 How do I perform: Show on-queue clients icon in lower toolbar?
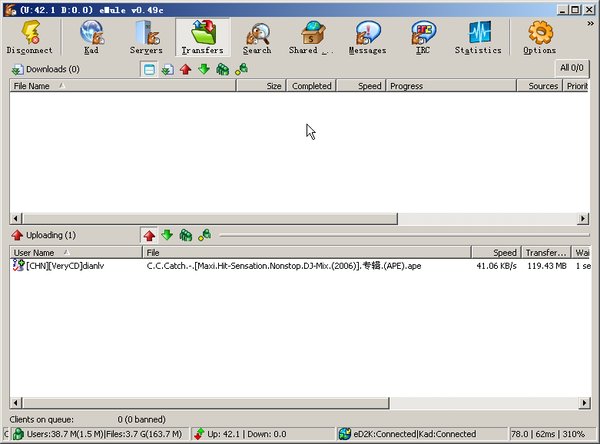pyautogui.click(x=186, y=235)
